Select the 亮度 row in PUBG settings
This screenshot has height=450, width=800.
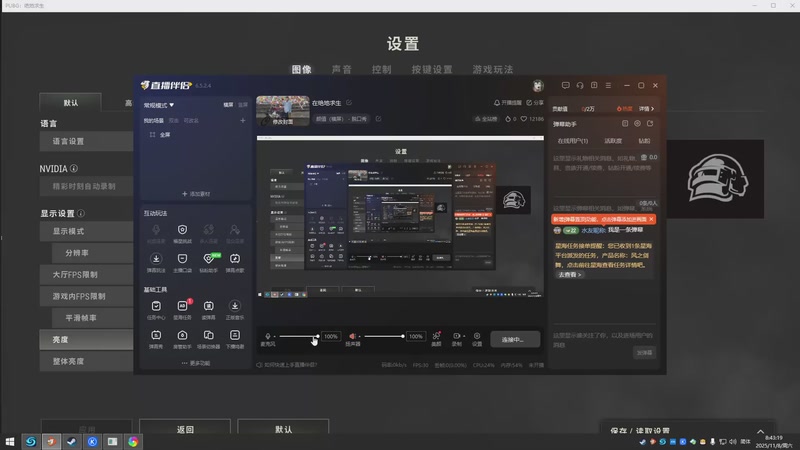pos(86,339)
